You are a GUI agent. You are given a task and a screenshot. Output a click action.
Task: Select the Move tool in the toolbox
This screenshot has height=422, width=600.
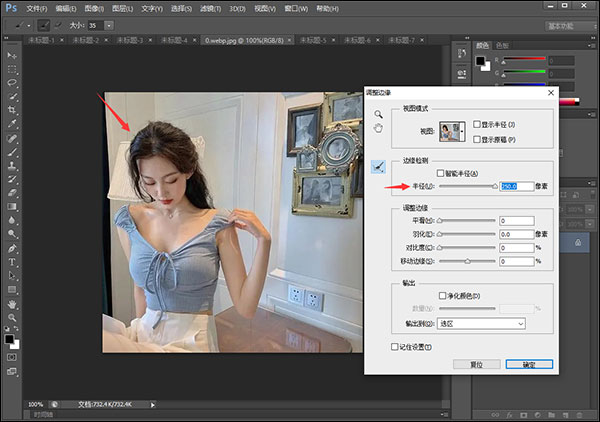[11, 55]
